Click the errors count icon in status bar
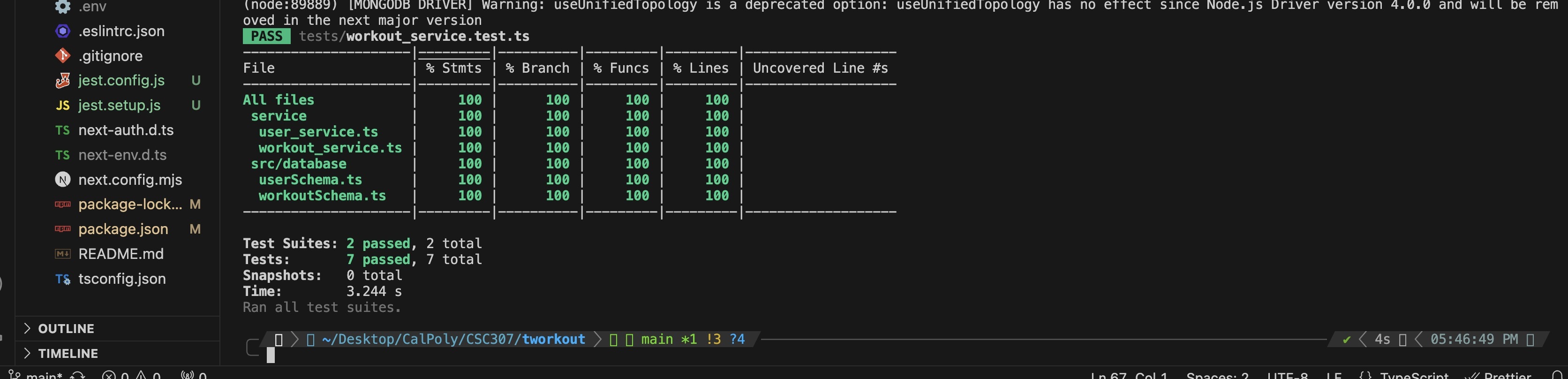This screenshot has width=1568, height=379. pyautogui.click(x=109, y=375)
